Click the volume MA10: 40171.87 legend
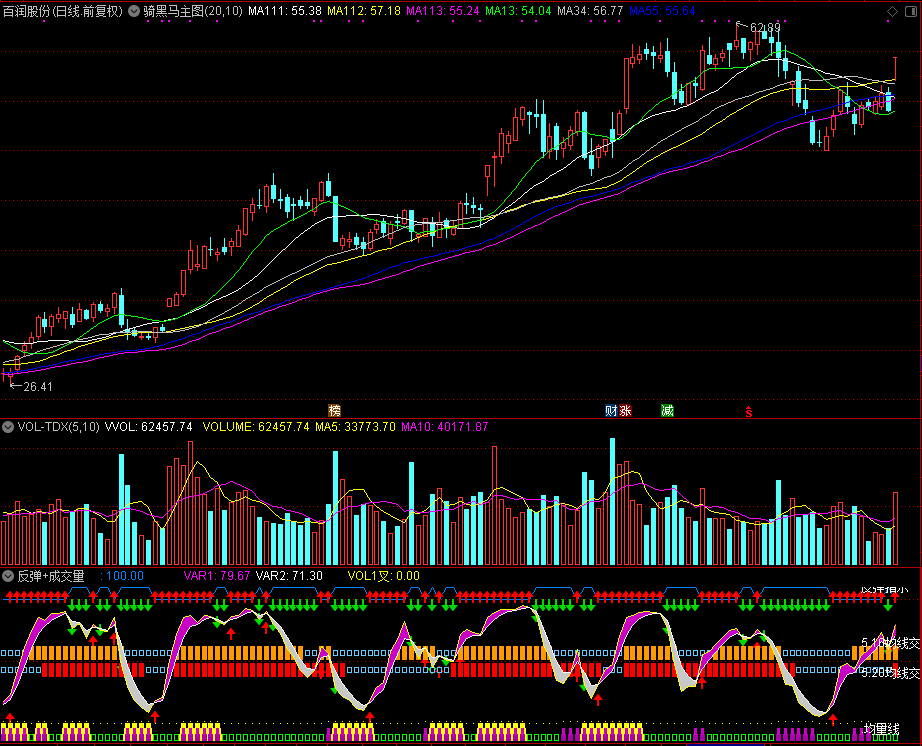This screenshot has width=922, height=746. tap(445, 427)
